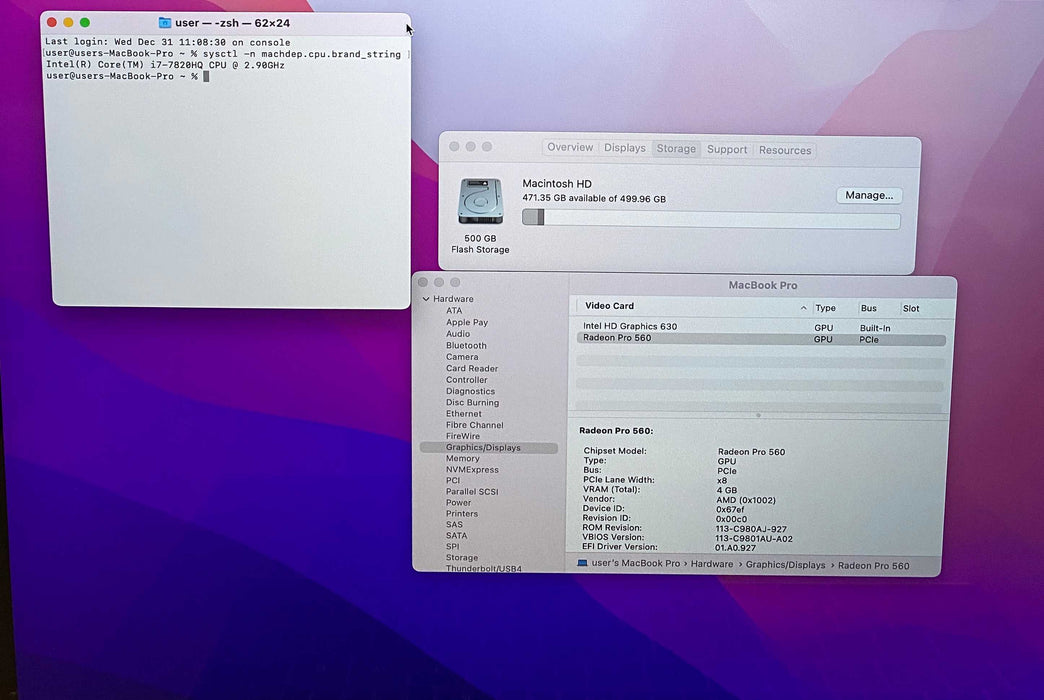Click the VBIOS Version value
Screen dimensions: 1044x700
coord(754,538)
